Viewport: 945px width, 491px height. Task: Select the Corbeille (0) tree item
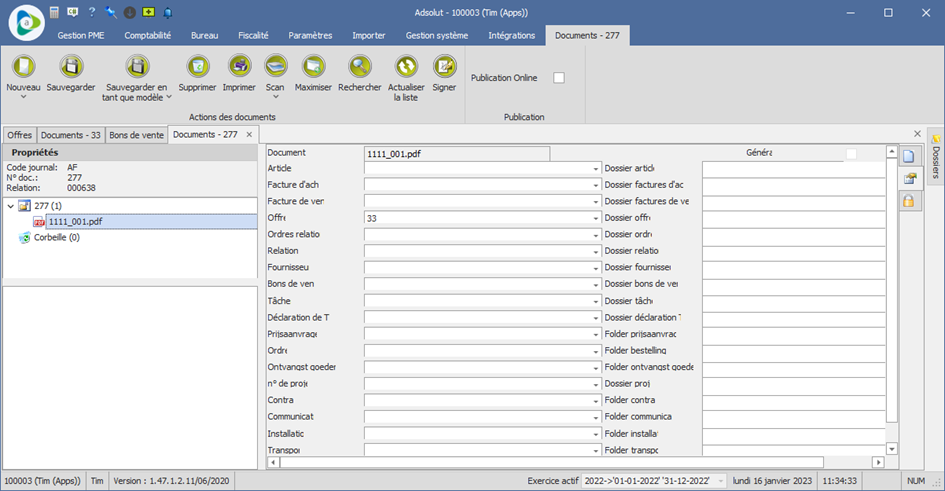[x=57, y=237]
